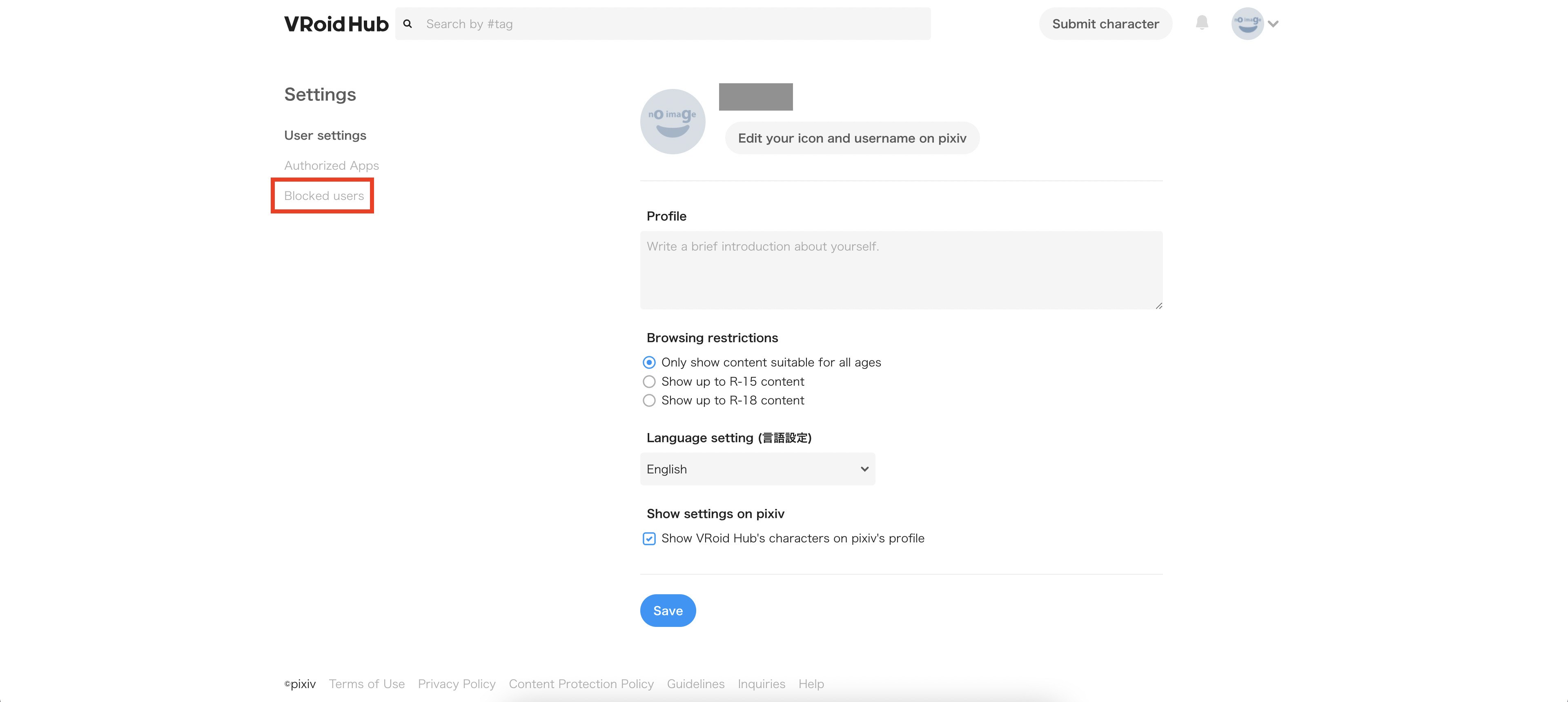Viewport: 1568px width, 702px height.
Task: Click the VRoid Hub logo
Action: 336,24
